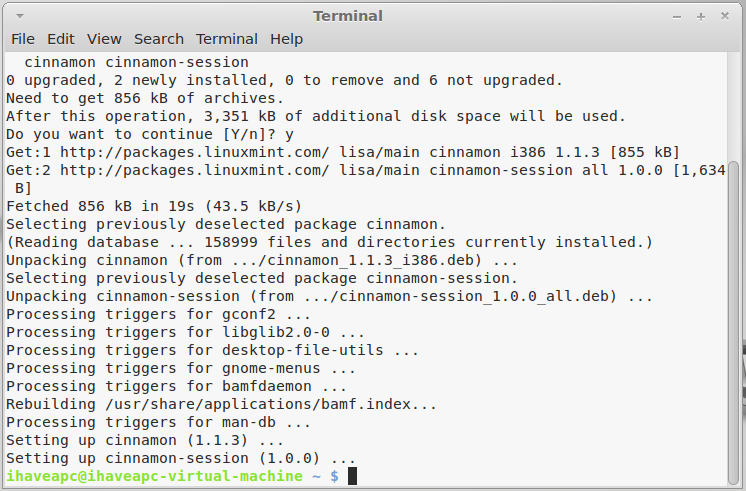Viewport: 746px width, 491px height.
Task: Open the Search menu
Action: [158, 39]
